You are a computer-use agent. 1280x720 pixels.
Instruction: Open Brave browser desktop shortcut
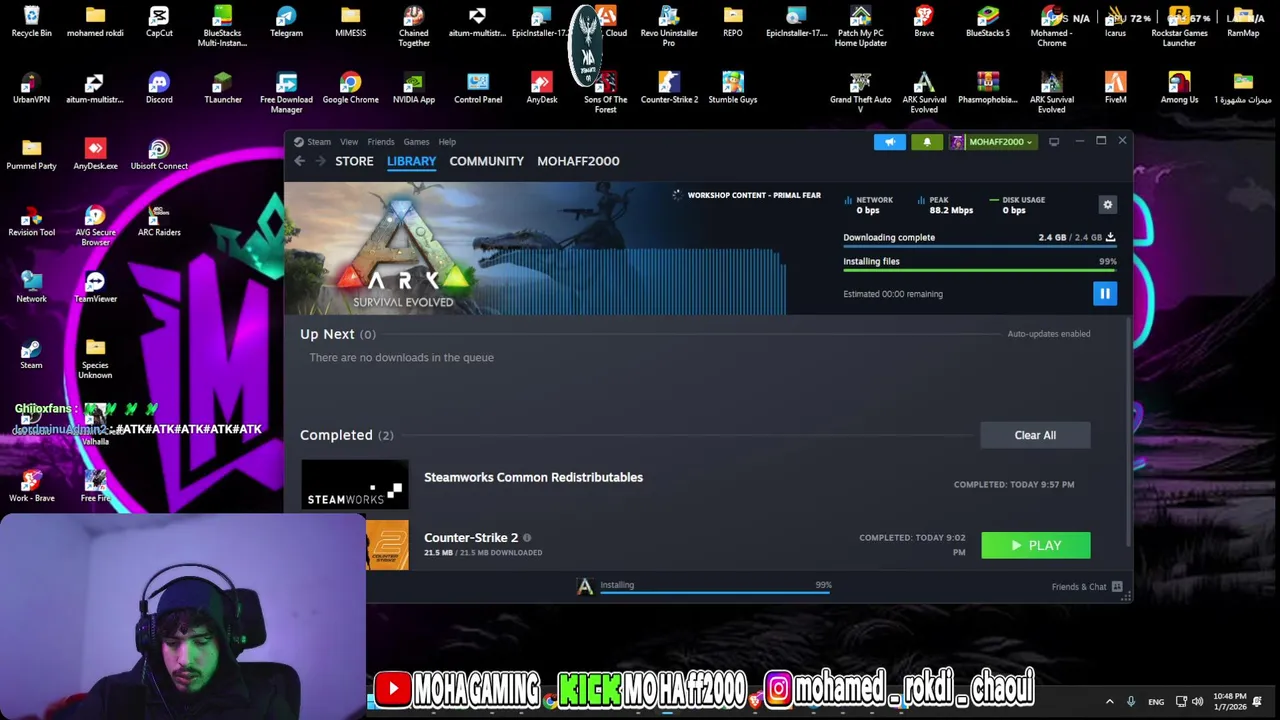pos(924,22)
